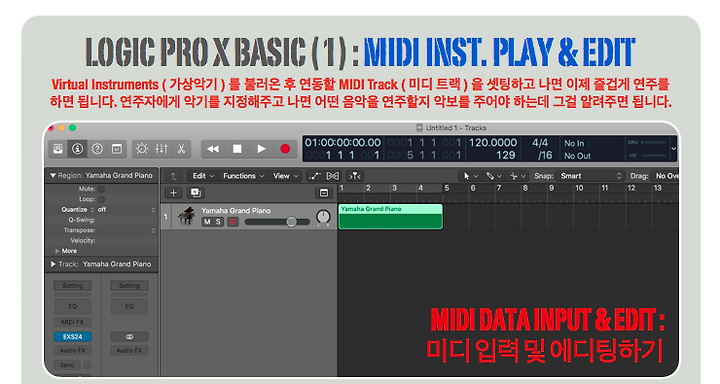Toggle Record Enable on piano track
The image size is (720, 384).
233,222
